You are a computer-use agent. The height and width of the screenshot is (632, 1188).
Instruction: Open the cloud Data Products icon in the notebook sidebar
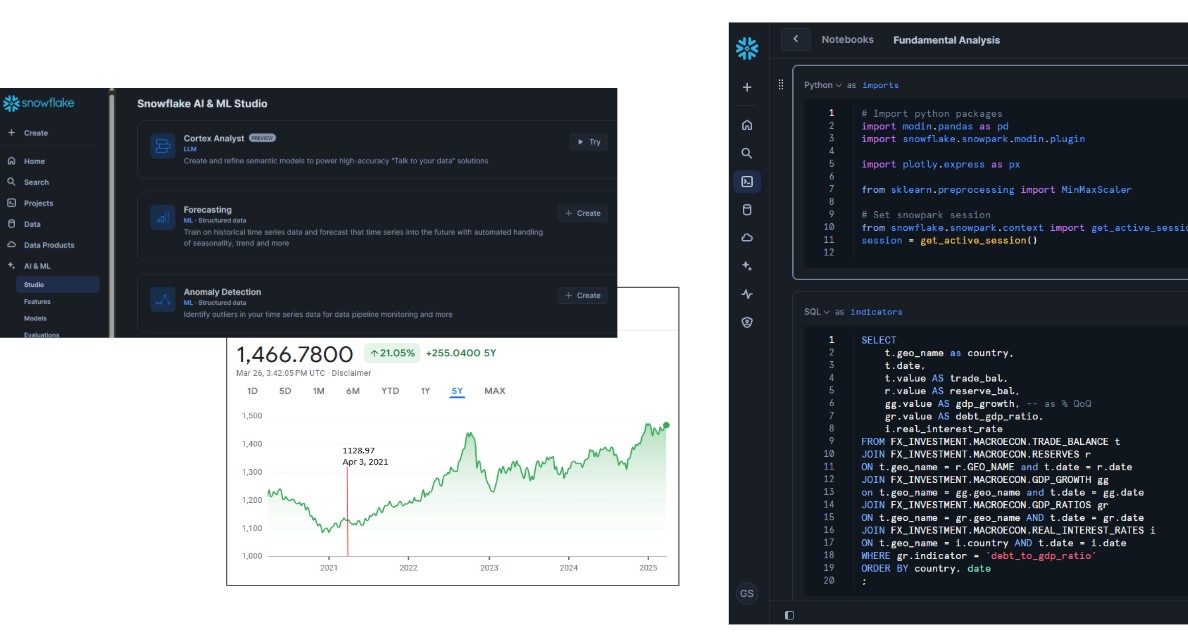(746, 238)
